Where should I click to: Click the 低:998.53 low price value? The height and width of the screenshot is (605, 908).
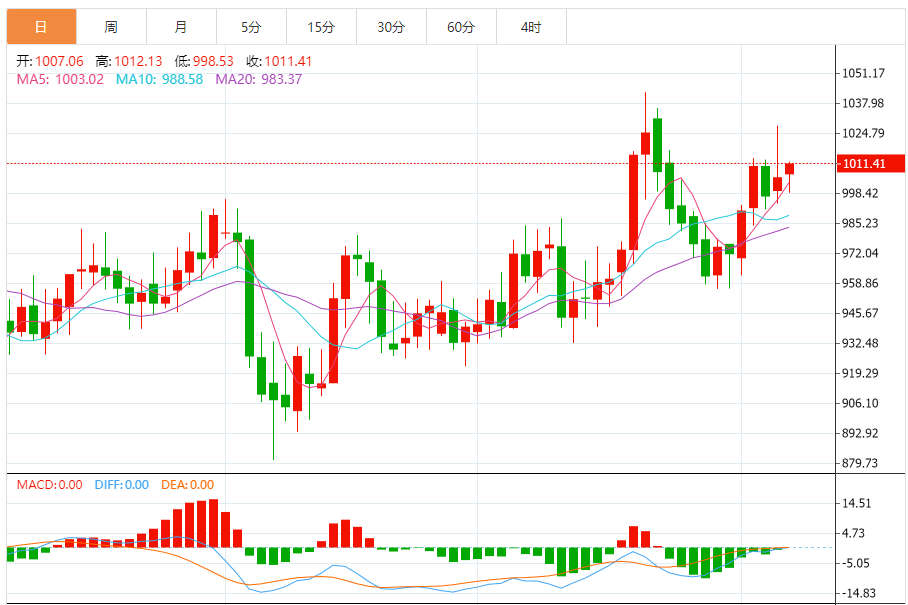pyautogui.click(x=204, y=61)
